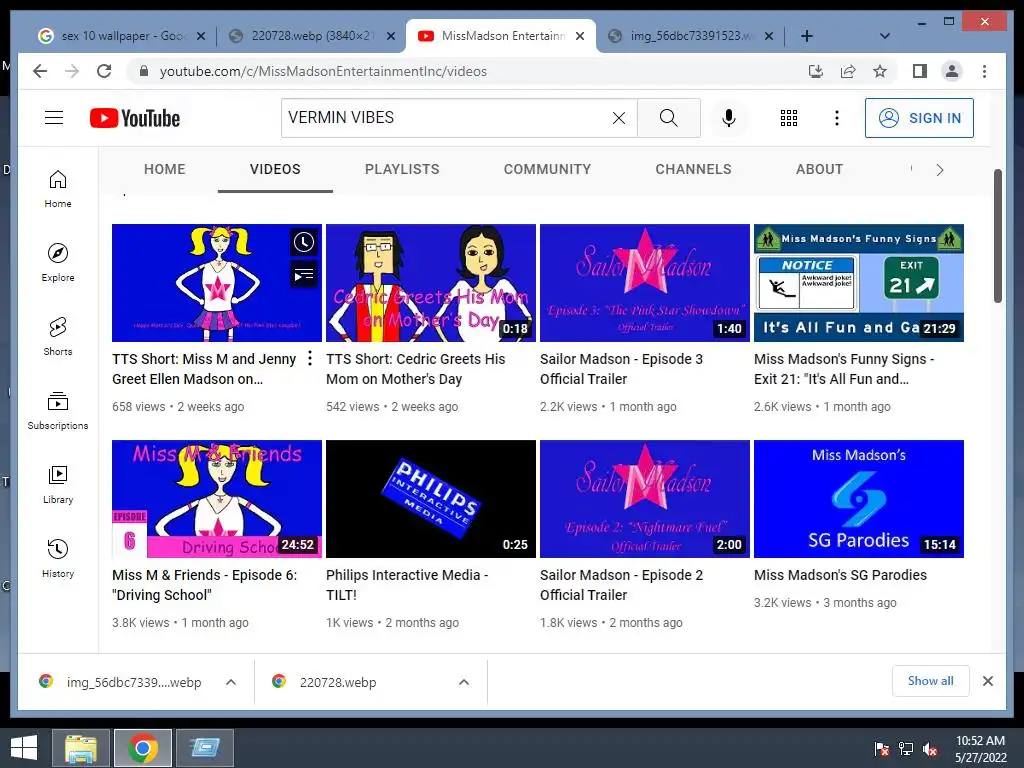The image size is (1024, 768).
Task: Share this page from address bar
Action: click(848, 71)
